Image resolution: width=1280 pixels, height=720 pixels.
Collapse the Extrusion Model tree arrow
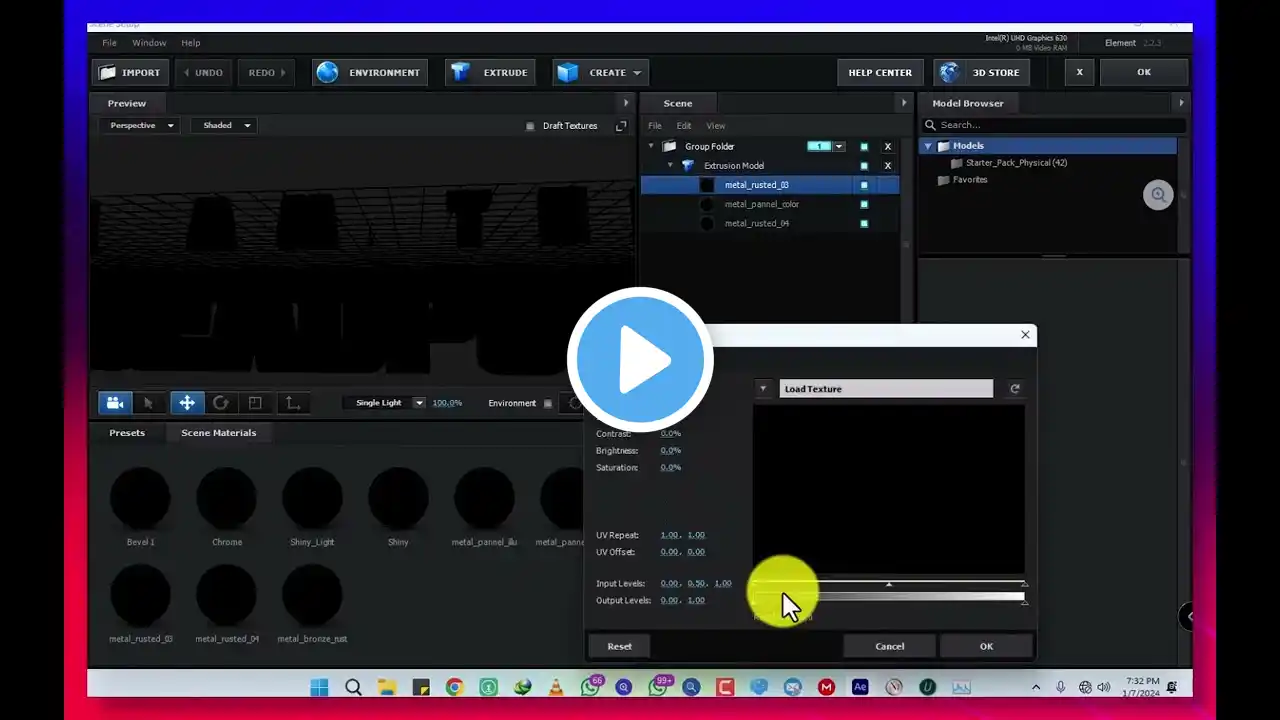(x=670, y=166)
